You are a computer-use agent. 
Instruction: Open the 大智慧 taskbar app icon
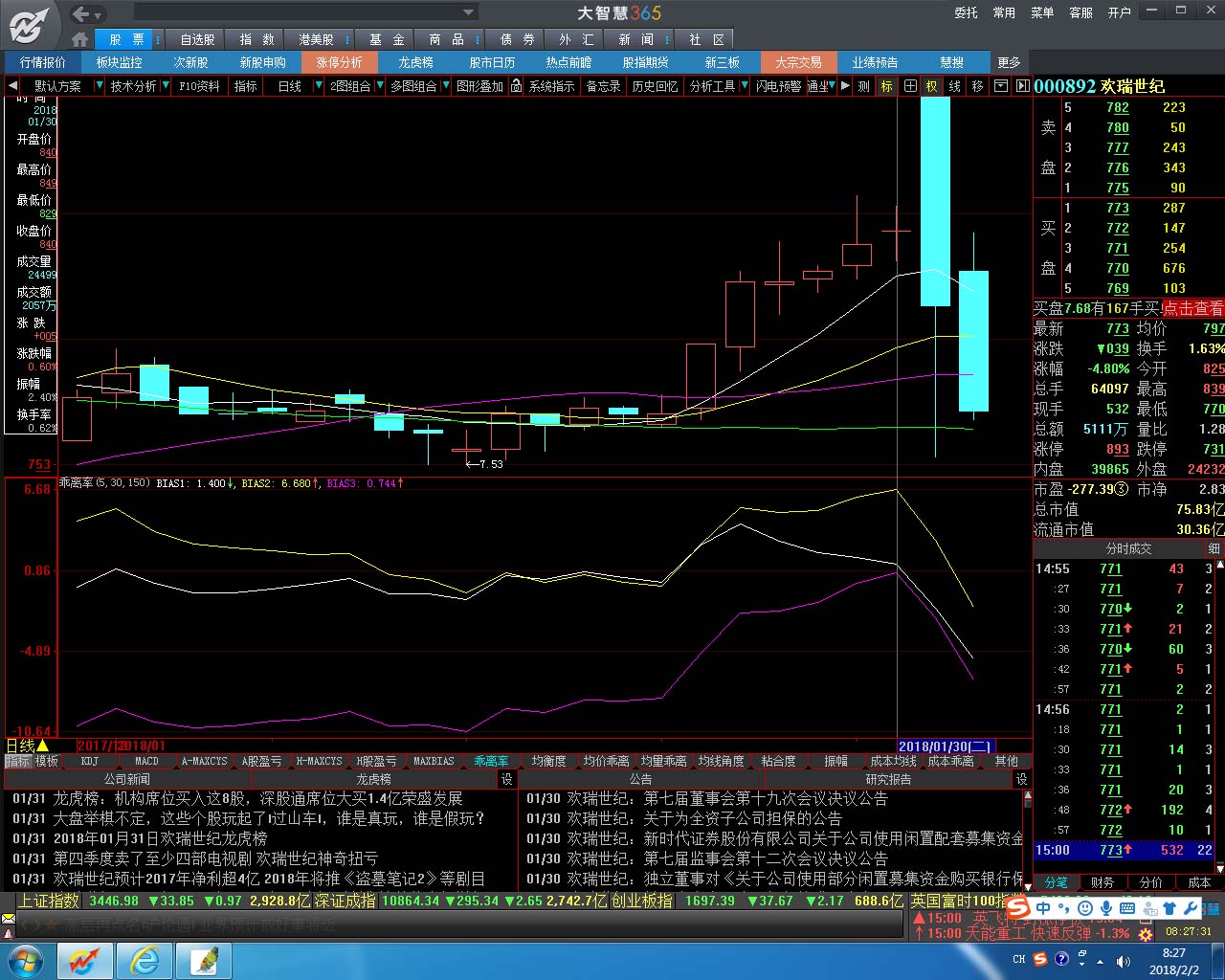click(x=85, y=960)
